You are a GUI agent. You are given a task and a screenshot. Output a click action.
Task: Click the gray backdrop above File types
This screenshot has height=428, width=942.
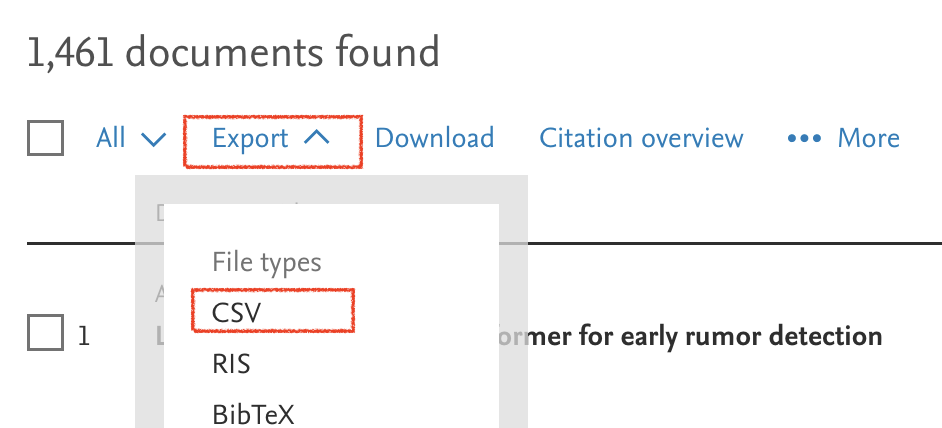pos(330,189)
